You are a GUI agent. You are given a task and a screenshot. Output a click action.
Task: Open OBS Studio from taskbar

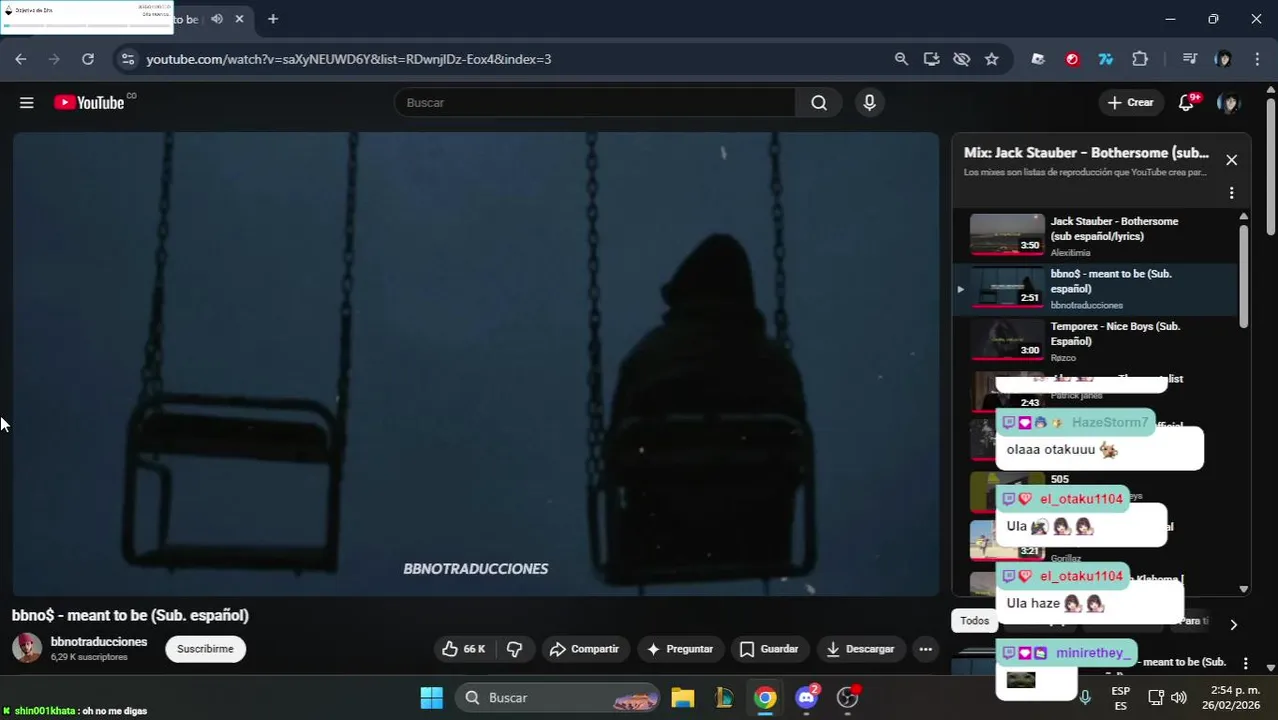pos(848,697)
